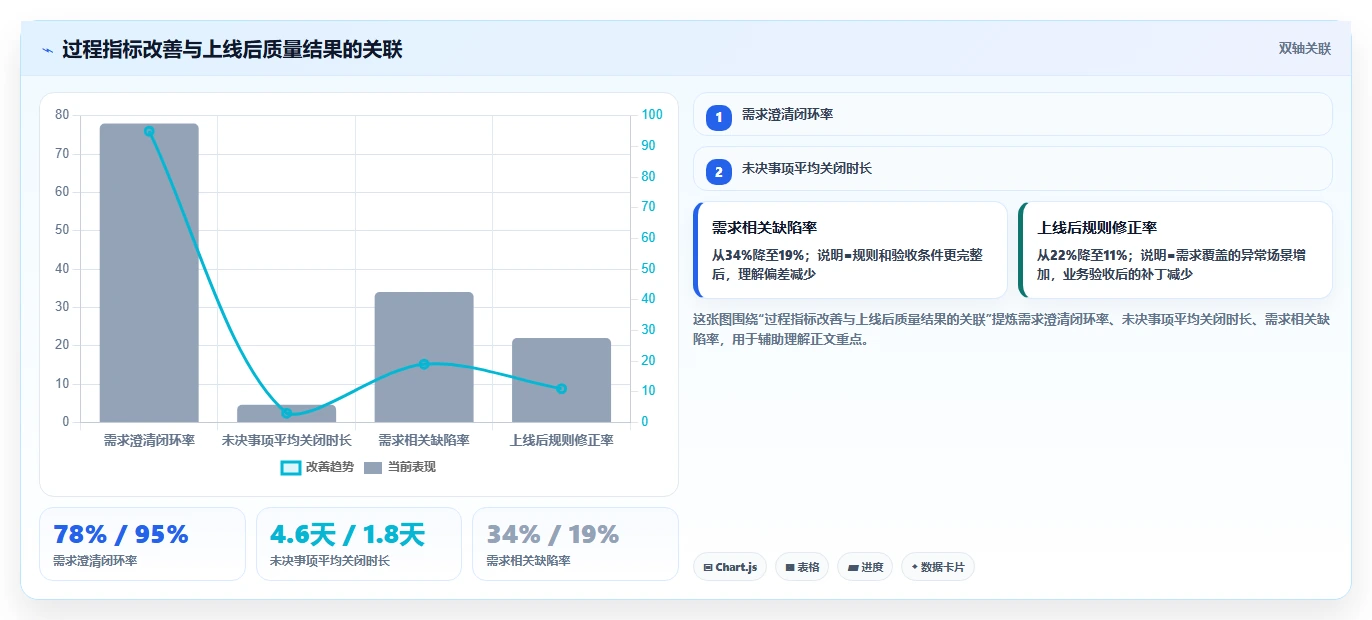Screen dimensions: 1372x620
Task: Click the 未决事项平均关闭时长 bar in the chart
Action: (286, 413)
